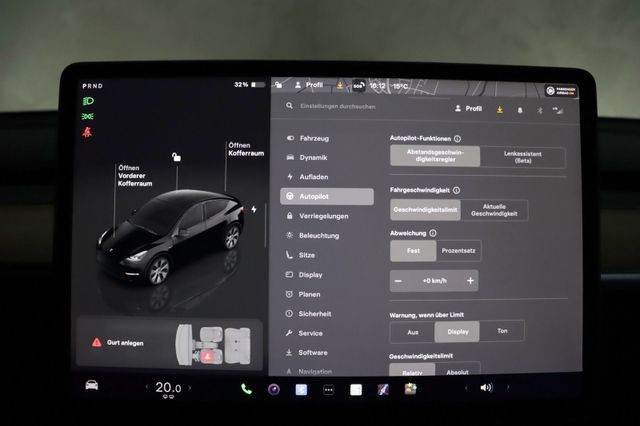Tap Öffnen Vorderer Kofferraum button
Screen dimensions: 640x426
(x=134, y=176)
